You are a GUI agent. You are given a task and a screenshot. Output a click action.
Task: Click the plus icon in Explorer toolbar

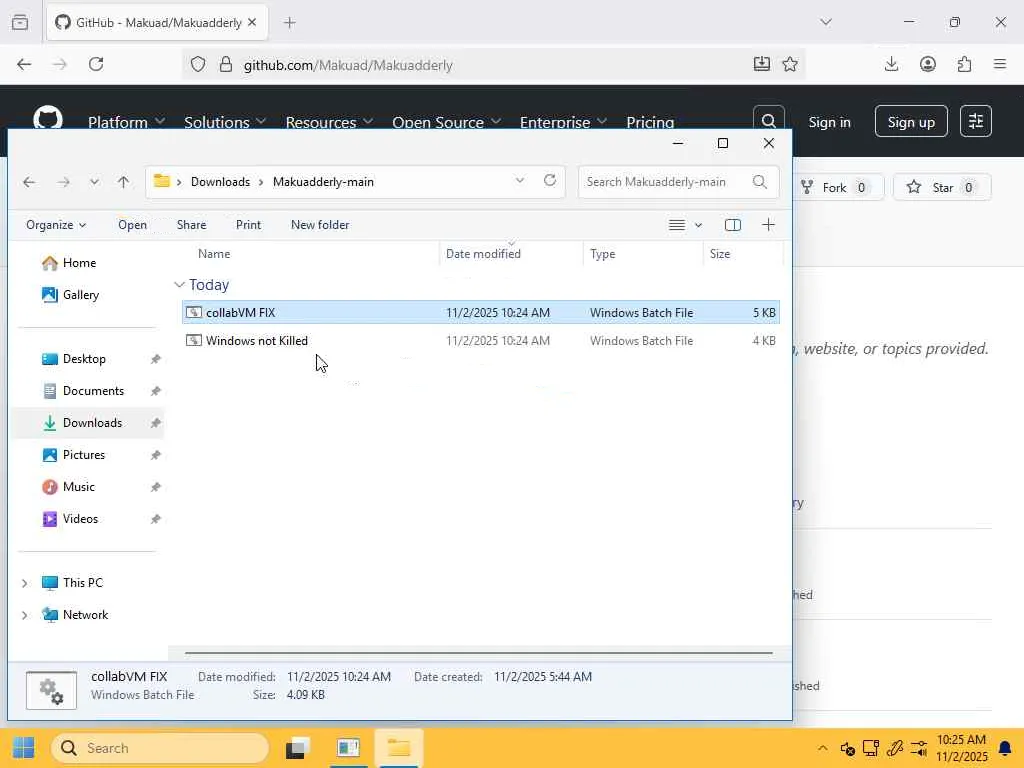pyautogui.click(x=768, y=225)
